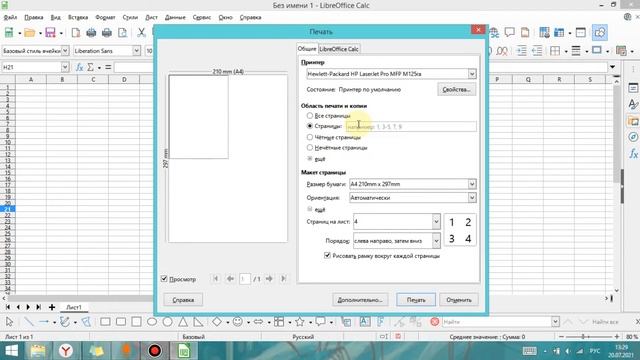Click the Insert comment speech bubble icon
Screen dimensions: 640x360
click(509, 32)
